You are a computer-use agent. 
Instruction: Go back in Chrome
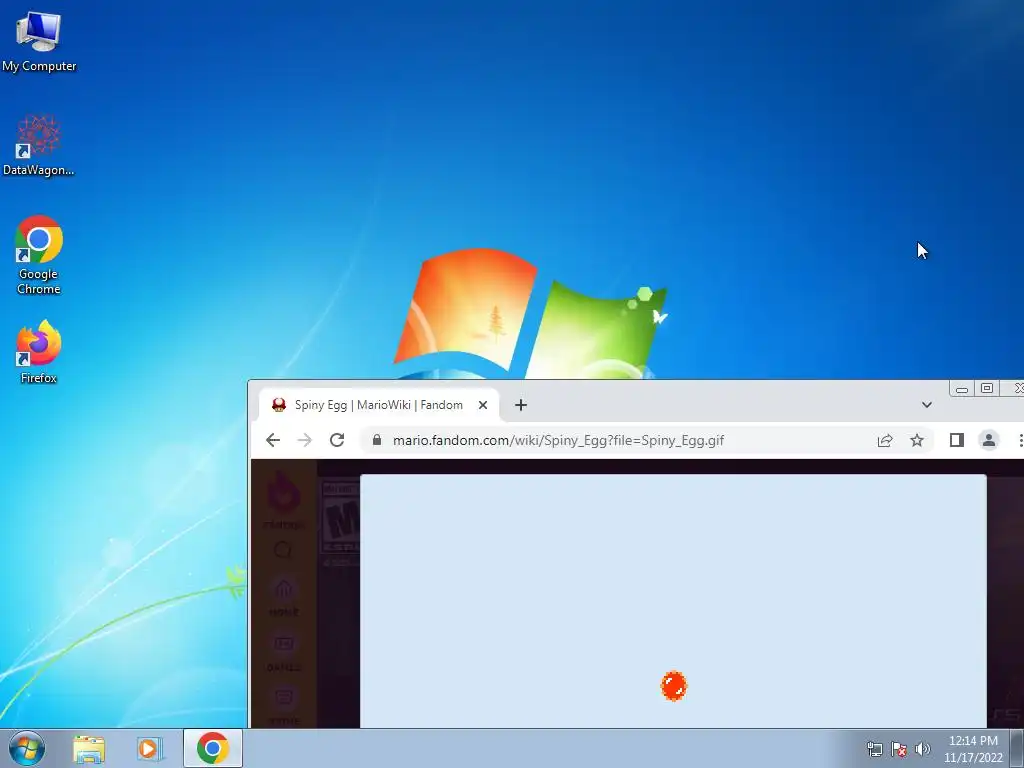[273, 440]
